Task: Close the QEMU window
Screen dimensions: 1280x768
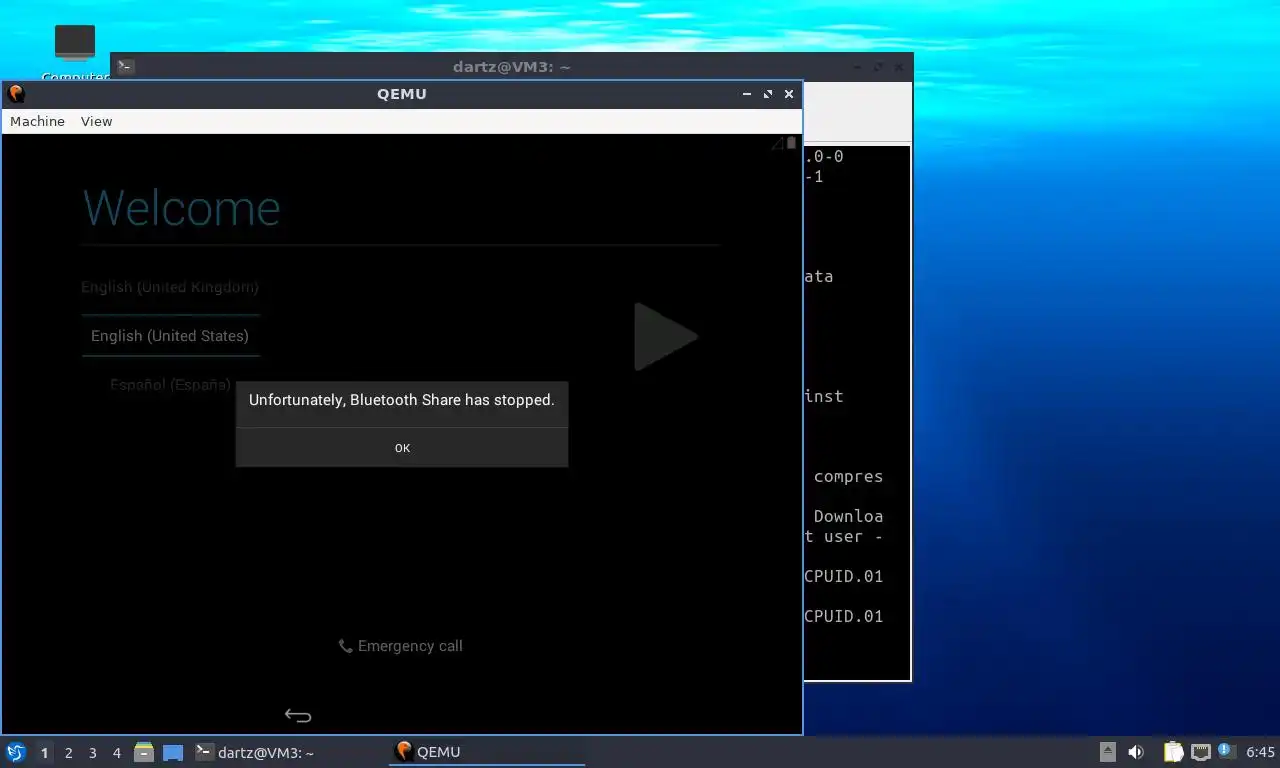Action: tap(789, 94)
